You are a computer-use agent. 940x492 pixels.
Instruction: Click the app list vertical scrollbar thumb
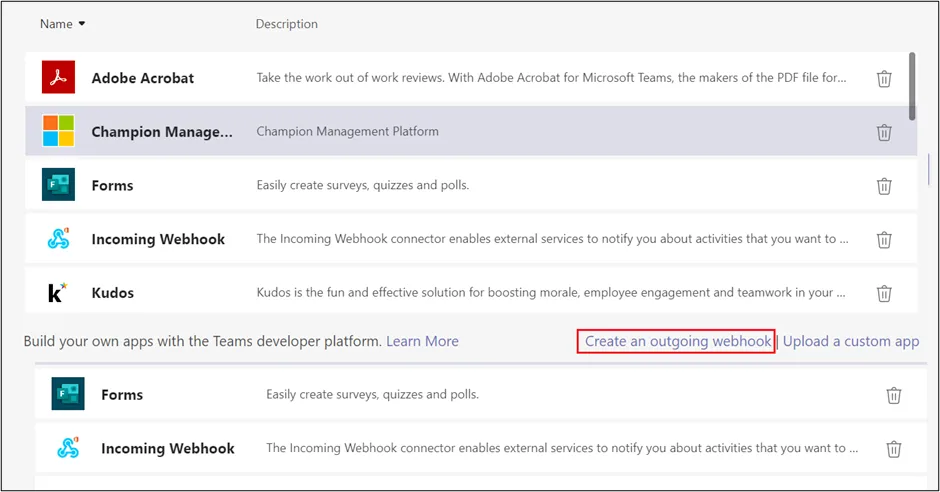tap(912, 86)
